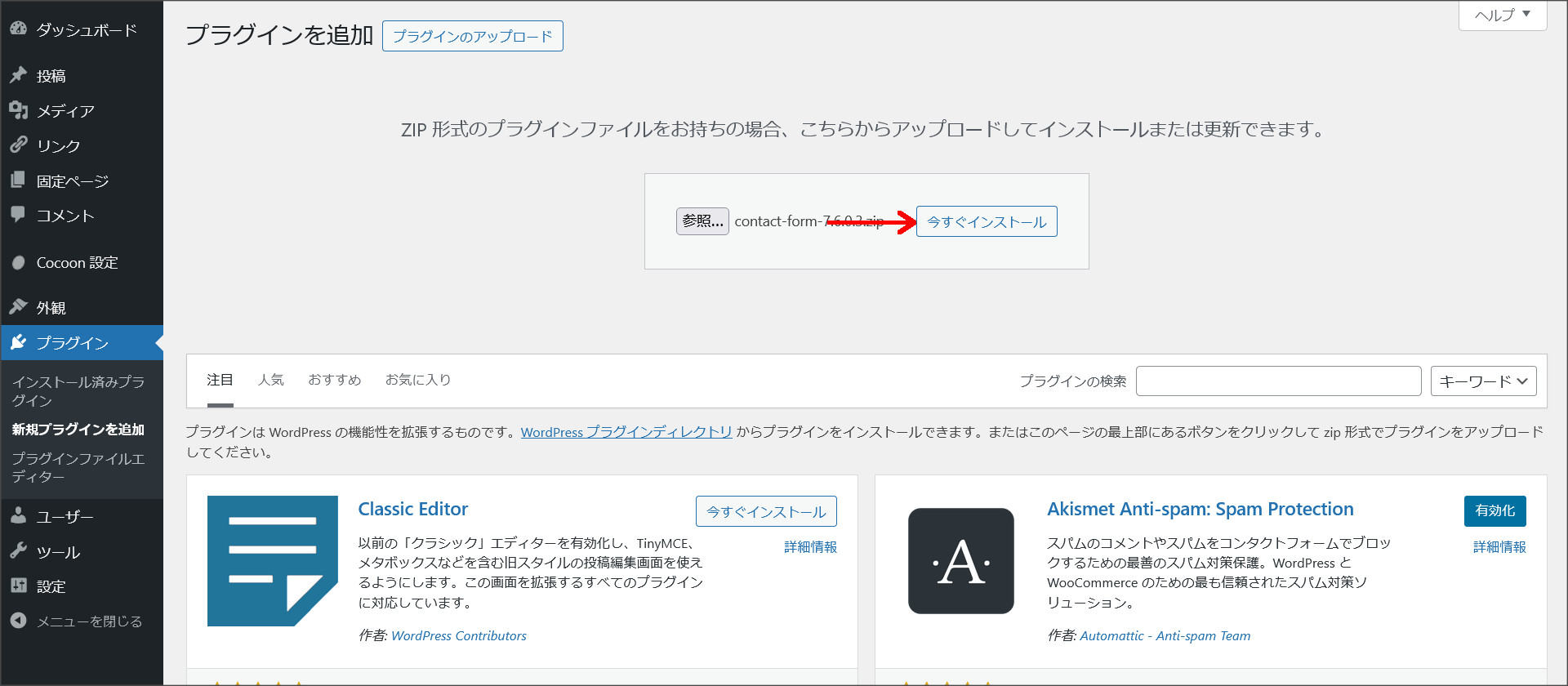Open the お気に入り tab
This screenshot has width=1568, height=686.
pyautogui.click(x=417, y=380)
